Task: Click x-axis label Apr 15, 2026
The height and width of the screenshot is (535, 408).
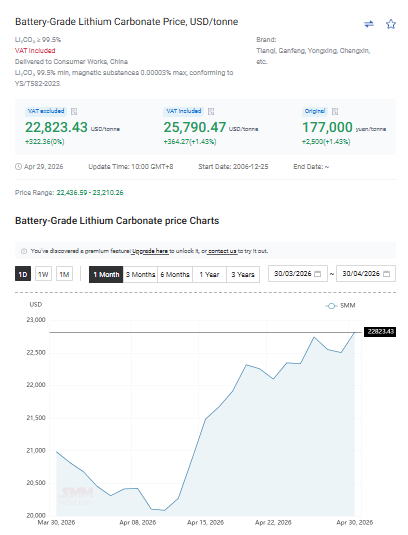Action: pos(205,522)
